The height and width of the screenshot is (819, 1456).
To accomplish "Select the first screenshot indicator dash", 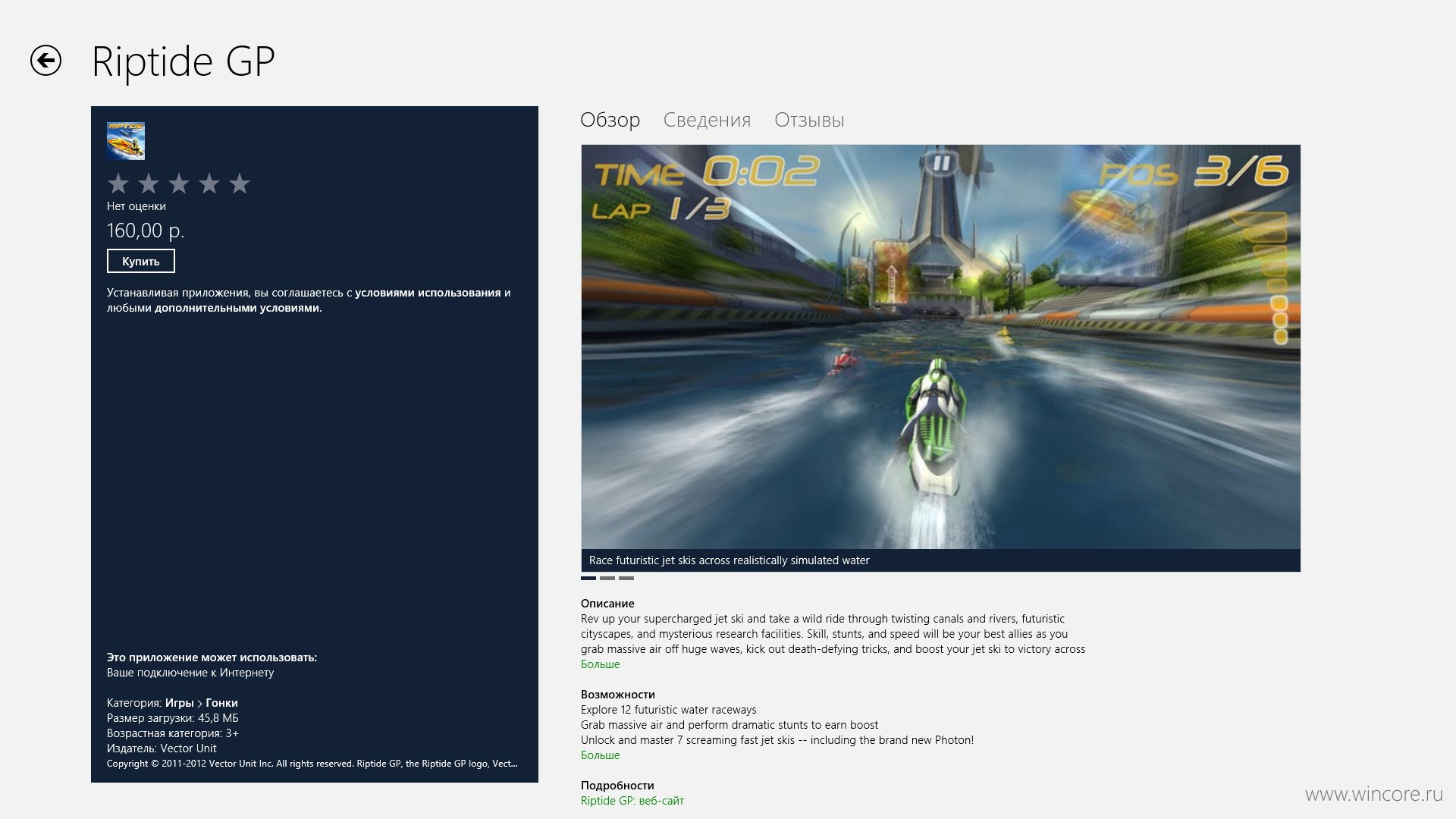I will pos(588,578).
